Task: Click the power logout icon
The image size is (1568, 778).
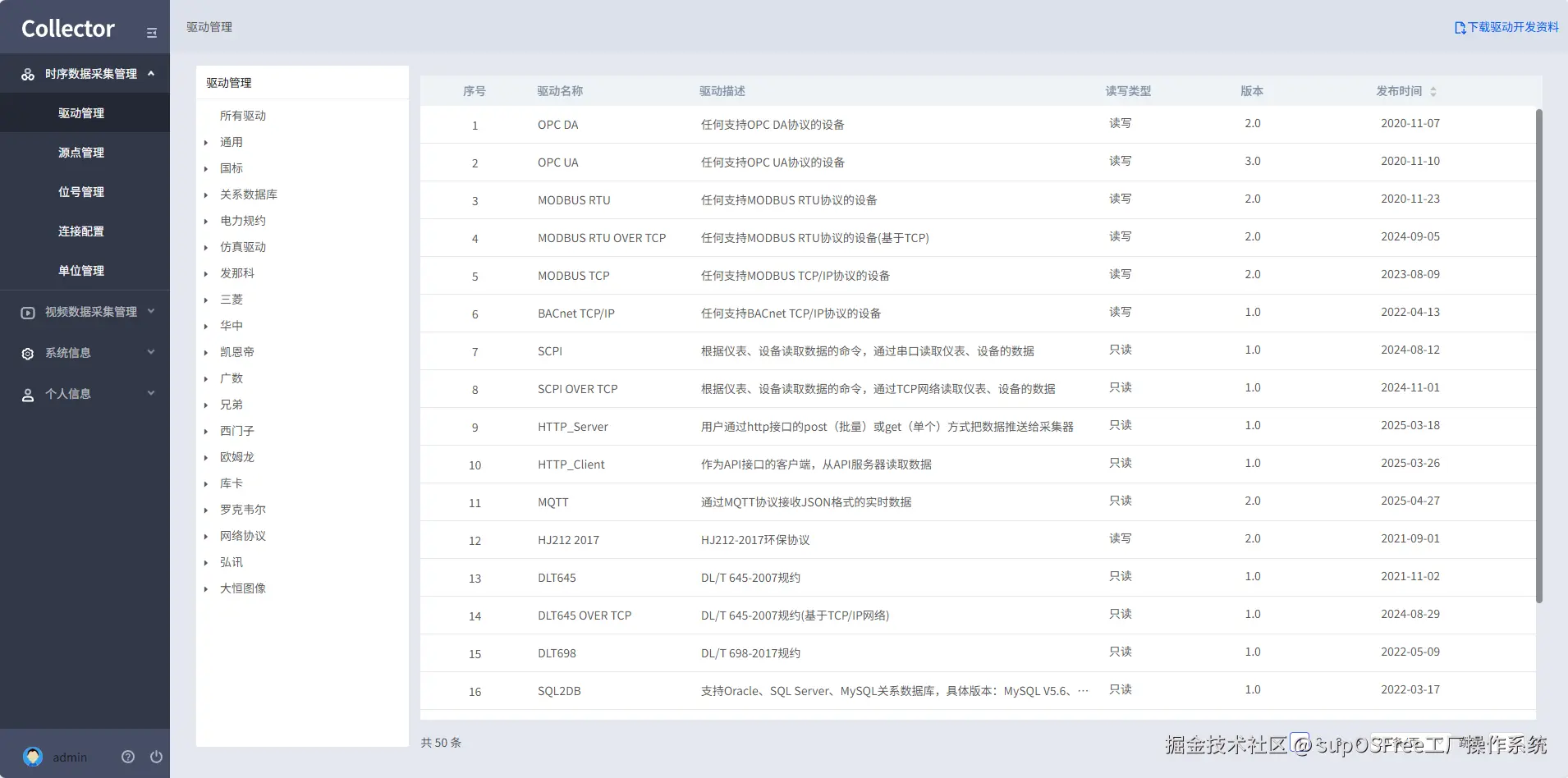Action: pyautogui.click(x=156, y=757)
